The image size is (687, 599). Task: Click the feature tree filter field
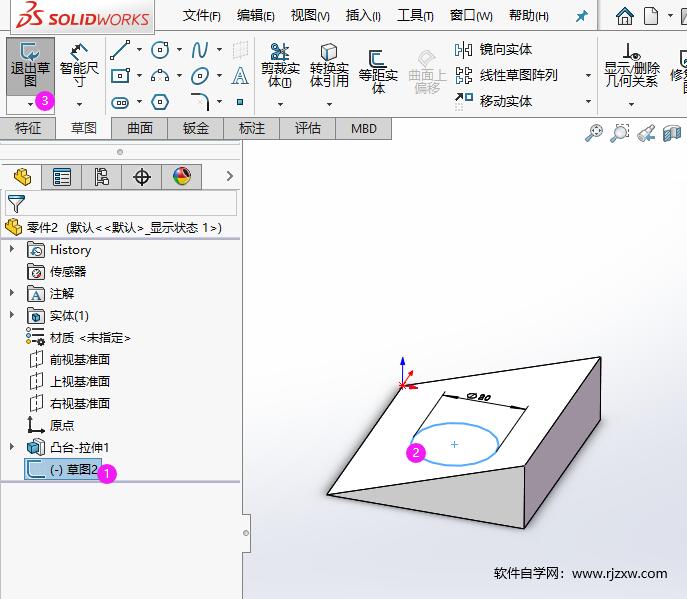(120, 203)
